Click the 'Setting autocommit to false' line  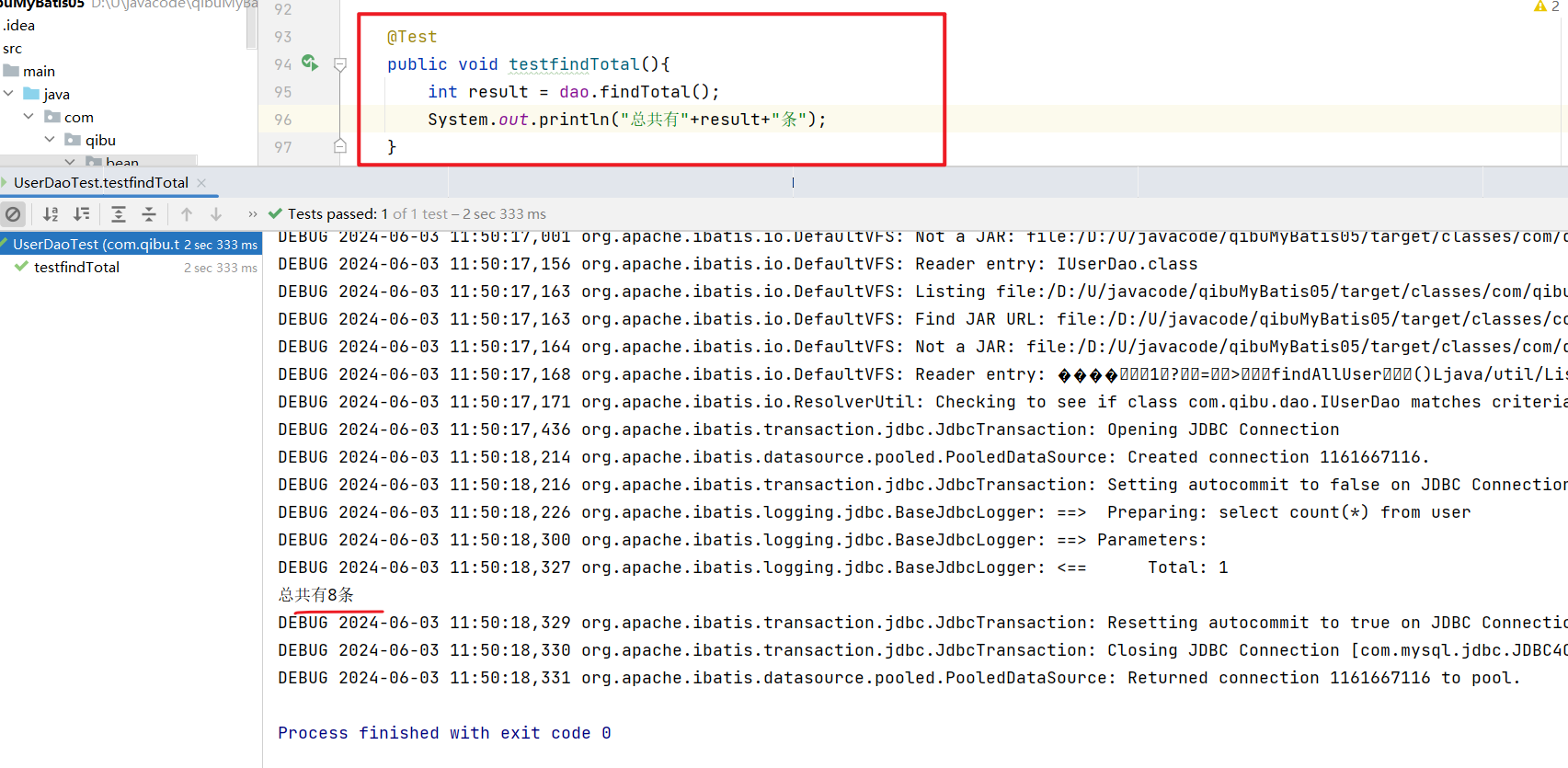922,485
